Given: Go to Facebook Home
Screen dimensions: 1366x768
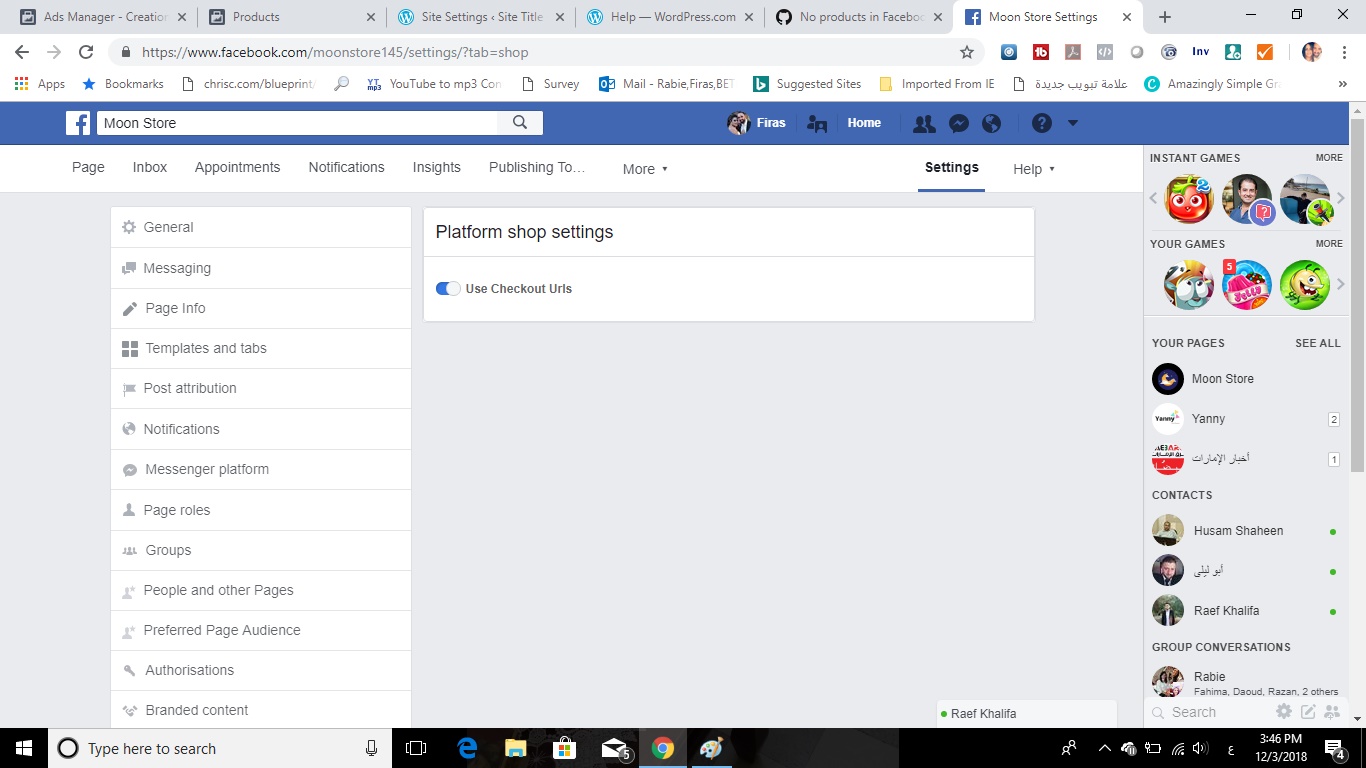Looking at the screenshot, I should pyautogui.click(x=864, y=123).
